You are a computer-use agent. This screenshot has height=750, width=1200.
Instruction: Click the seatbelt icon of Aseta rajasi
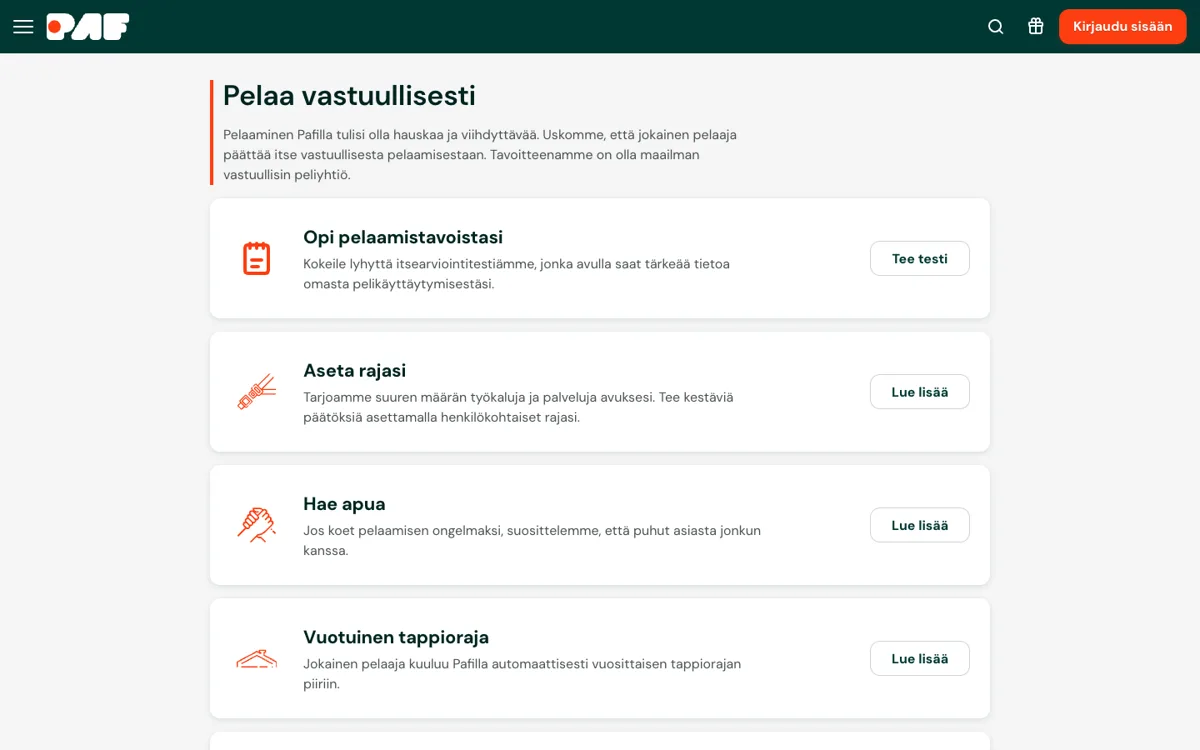(x=257, y=392)
